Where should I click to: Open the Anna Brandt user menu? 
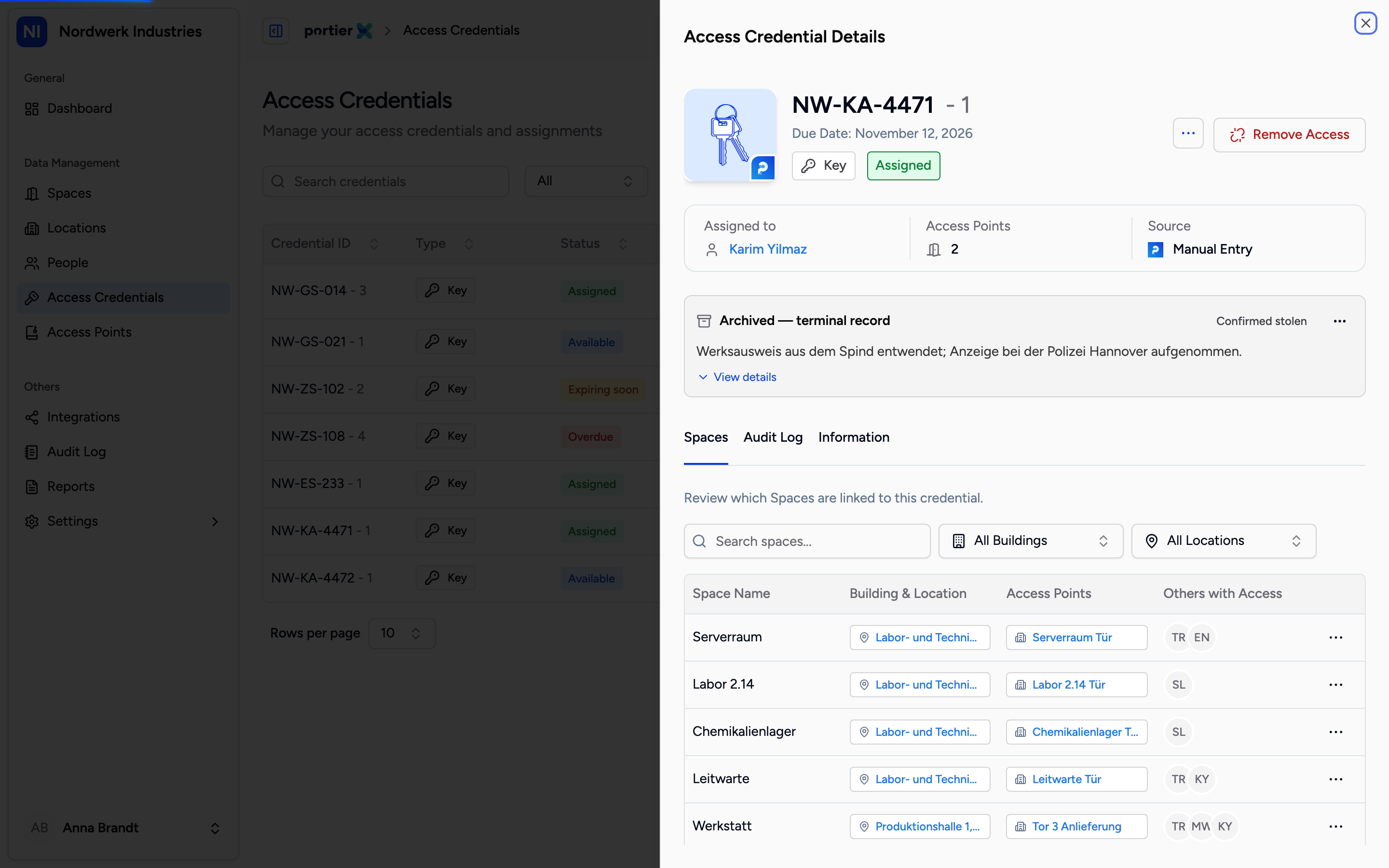click(x=123, y=828)
